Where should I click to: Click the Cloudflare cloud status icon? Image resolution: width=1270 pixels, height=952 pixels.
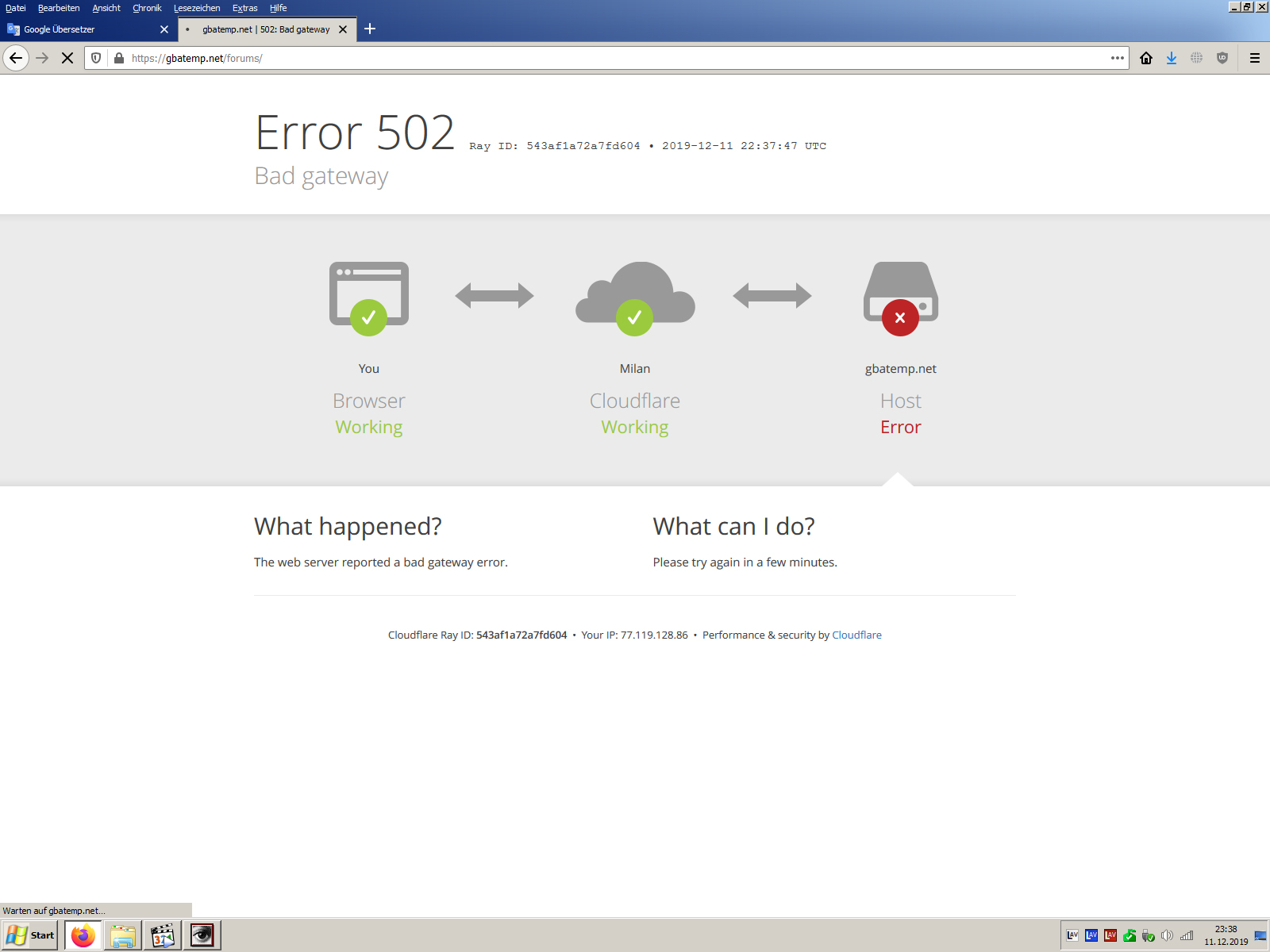[x=635, y=298]
